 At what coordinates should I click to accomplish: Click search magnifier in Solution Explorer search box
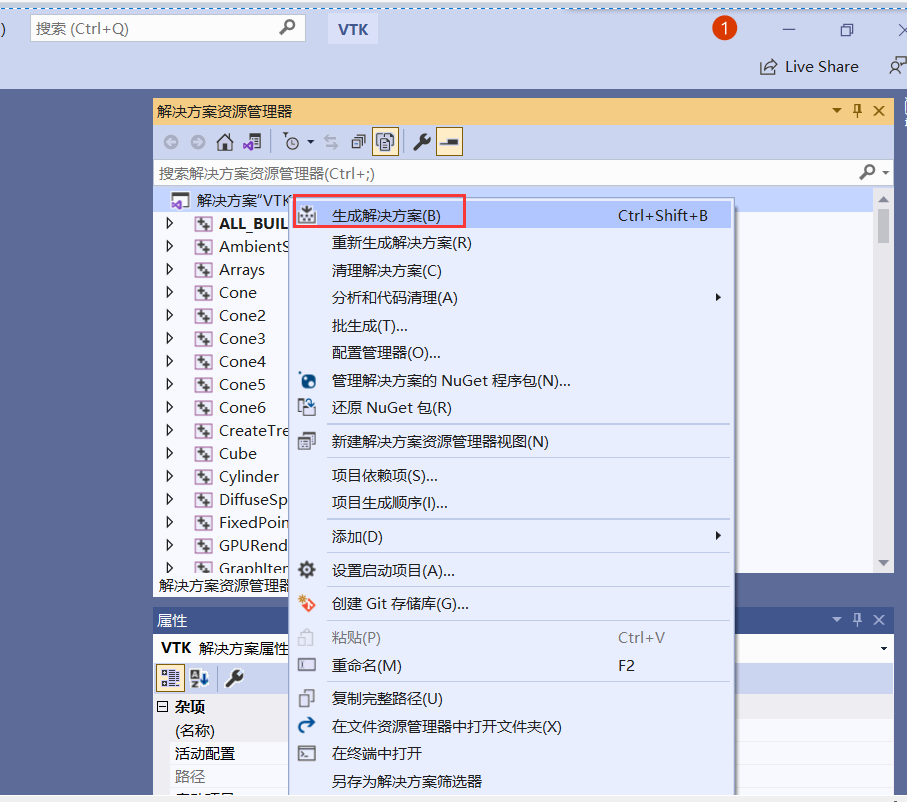tap(867, 172)
